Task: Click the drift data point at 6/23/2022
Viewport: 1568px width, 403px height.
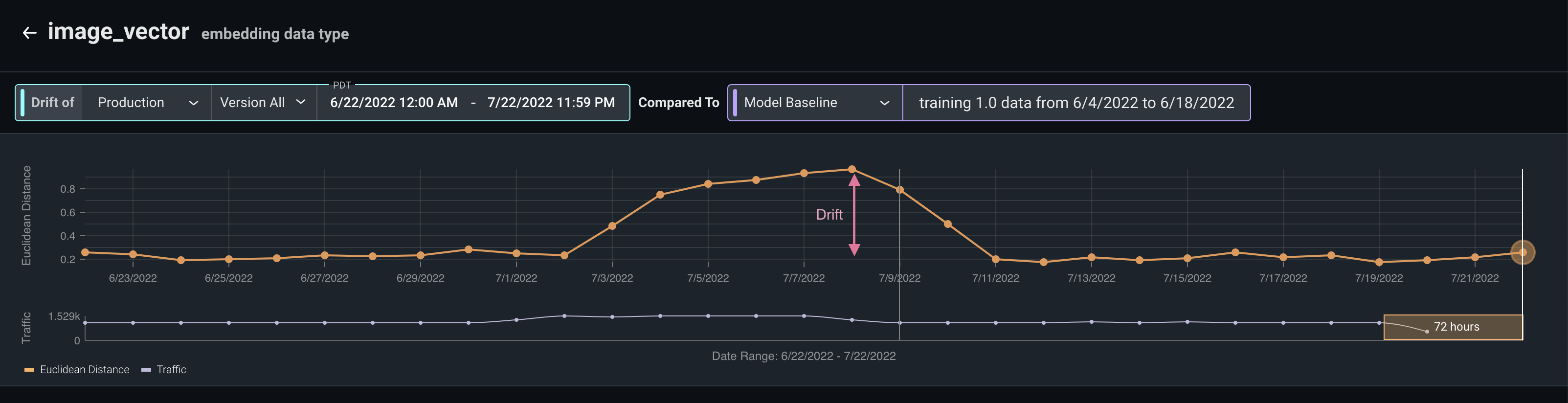Action: (133, 254)
